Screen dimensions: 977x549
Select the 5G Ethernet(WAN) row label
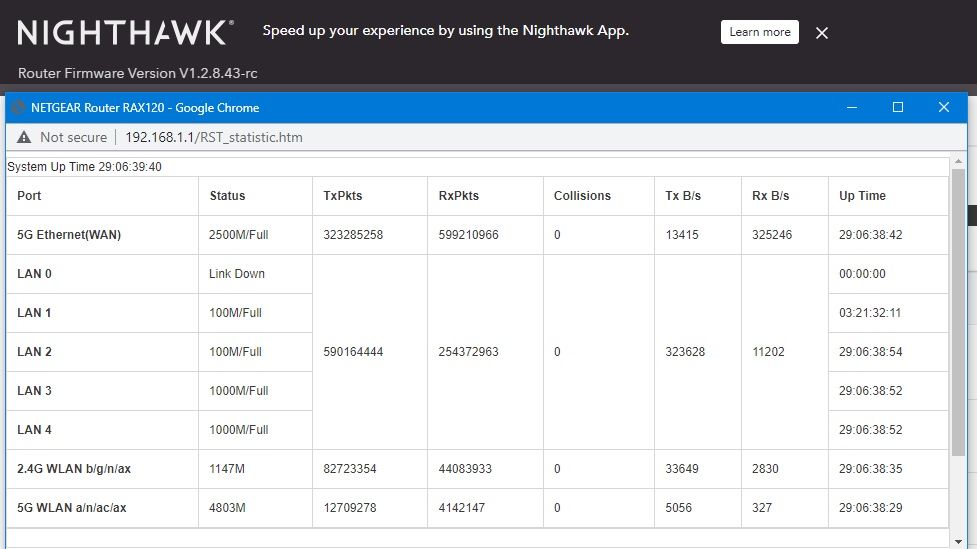tap(69, 235)
